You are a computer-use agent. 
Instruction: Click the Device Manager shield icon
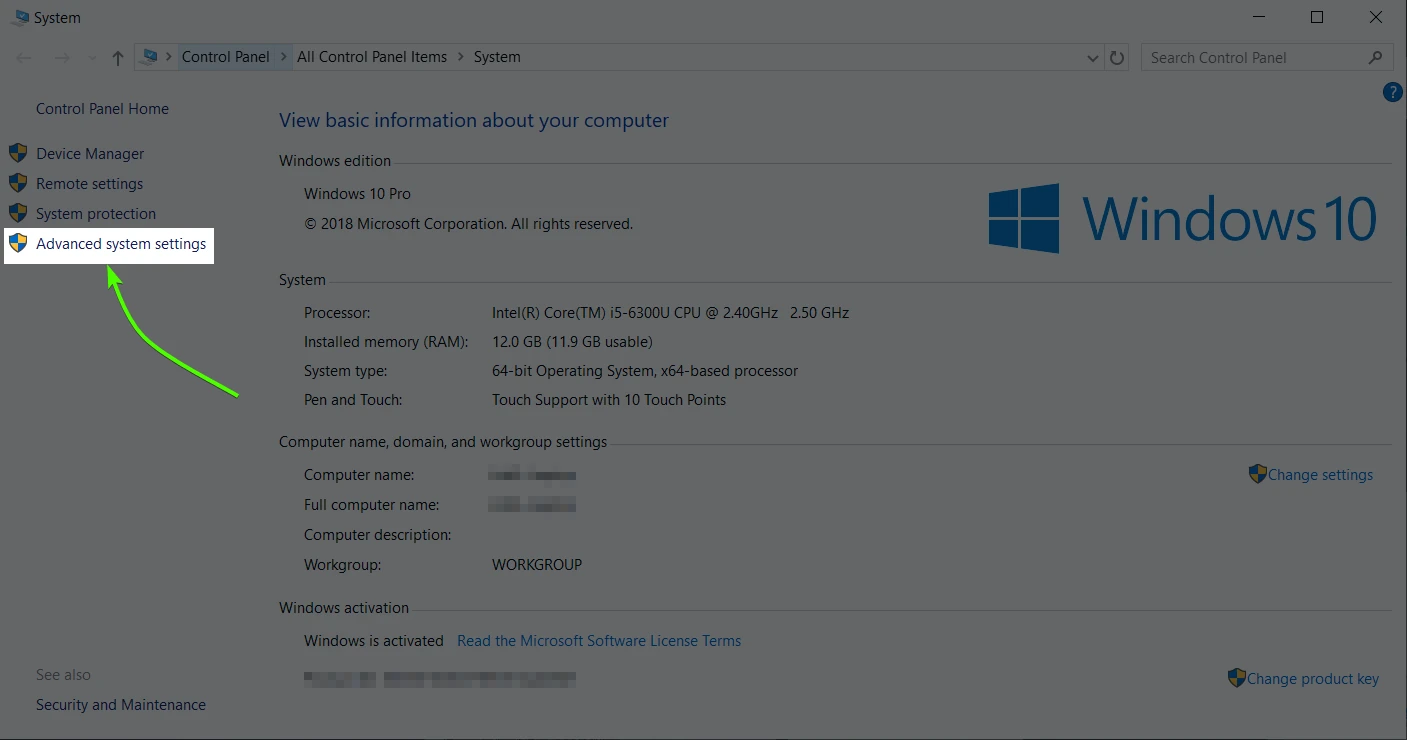tap(17, 153)
